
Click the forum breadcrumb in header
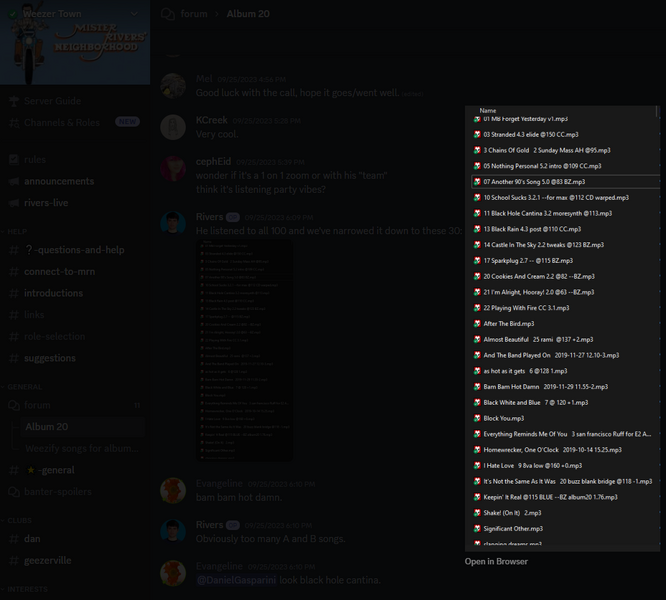(x=194, y=14)
